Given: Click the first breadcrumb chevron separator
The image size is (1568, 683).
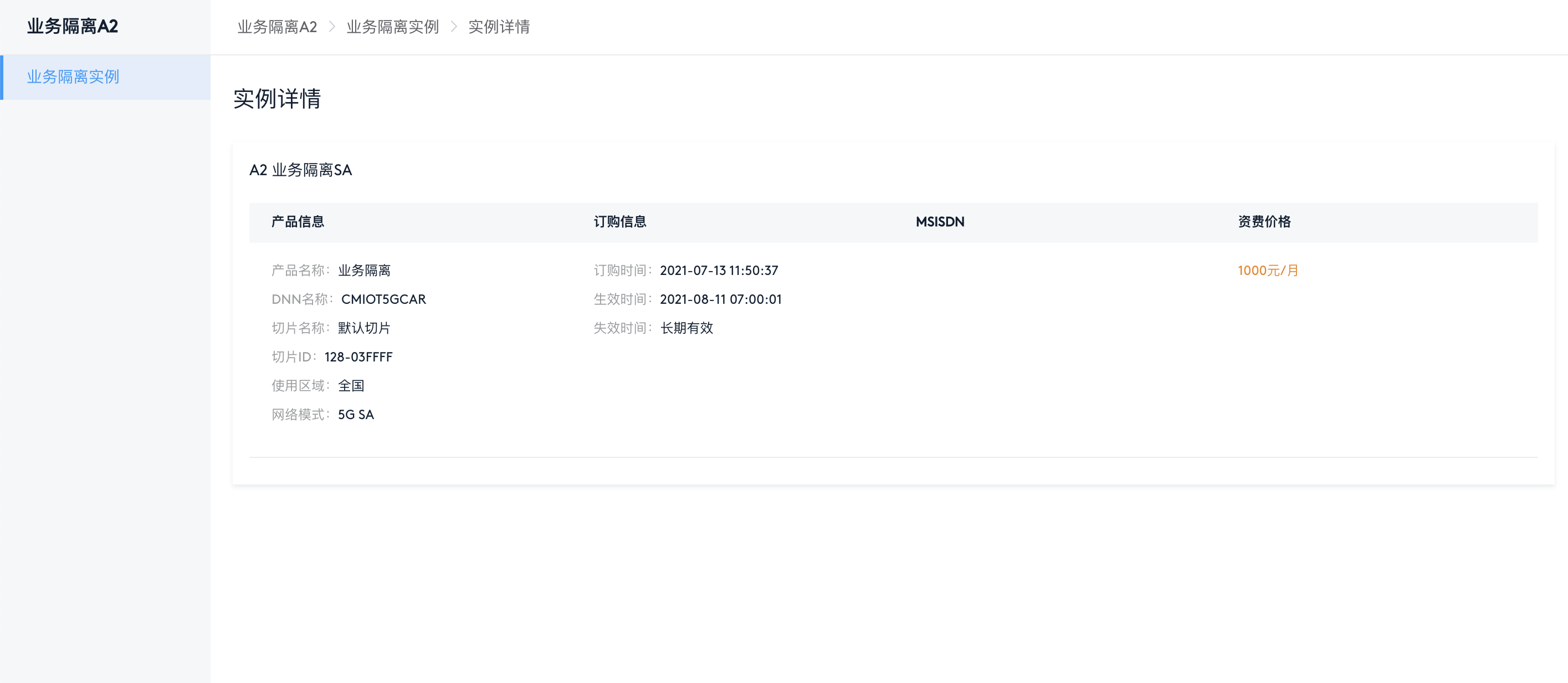Looking at the screenshot, I should 332,27.
